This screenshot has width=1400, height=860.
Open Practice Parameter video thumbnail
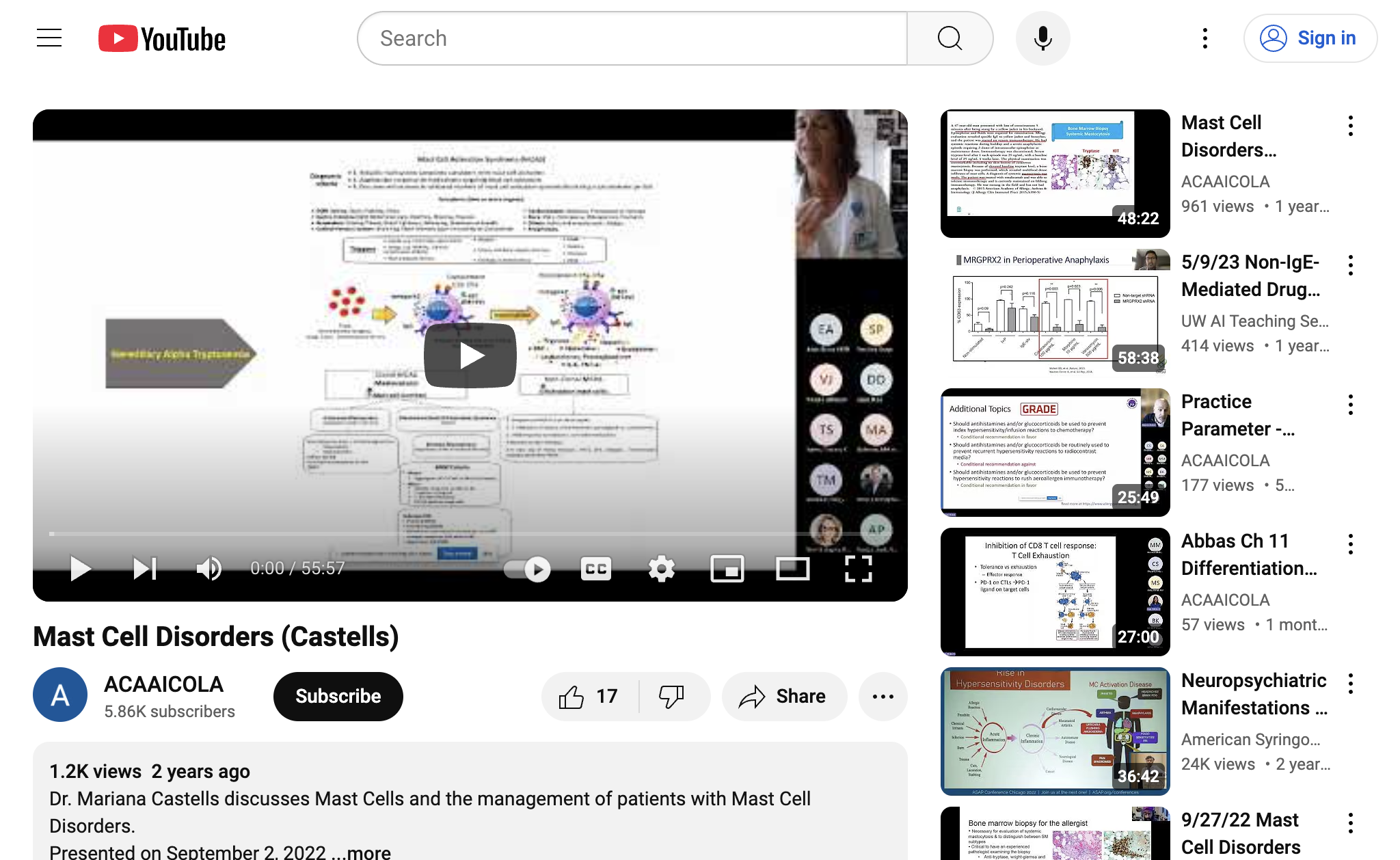click(x=1055, y=453)
